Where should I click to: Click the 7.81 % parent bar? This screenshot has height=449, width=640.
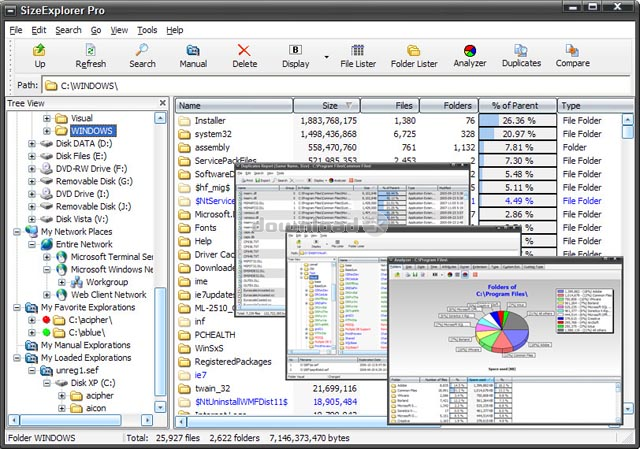click(x=518, y=148)
